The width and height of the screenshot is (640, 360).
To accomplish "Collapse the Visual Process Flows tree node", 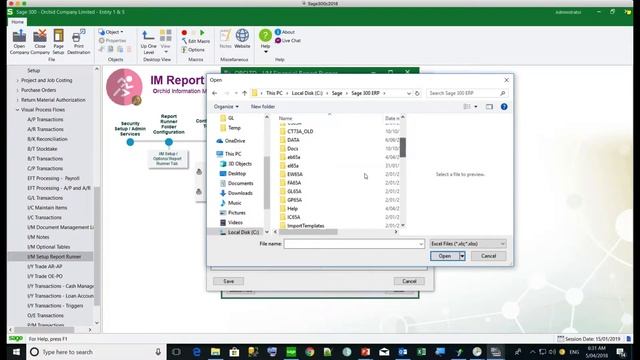I will pos(18,110).
